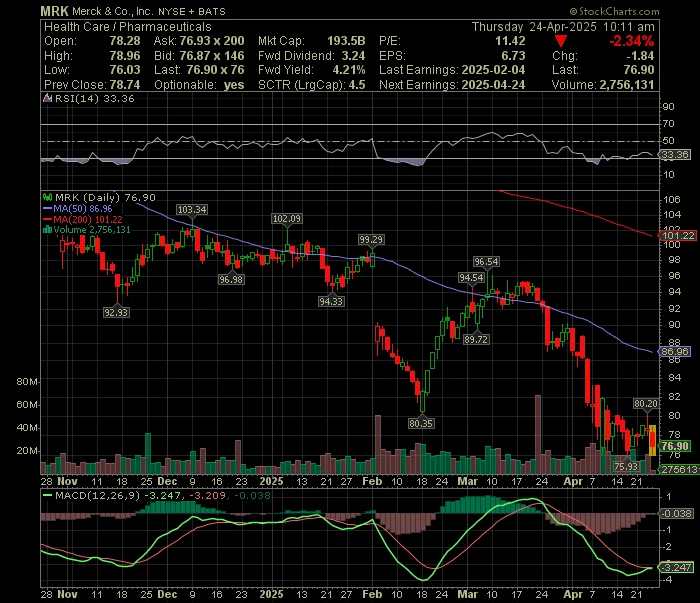Click the Fwd Dividend value 3.24
The width and height of the screenshot is (700, 603).
(x=353, y=56)
